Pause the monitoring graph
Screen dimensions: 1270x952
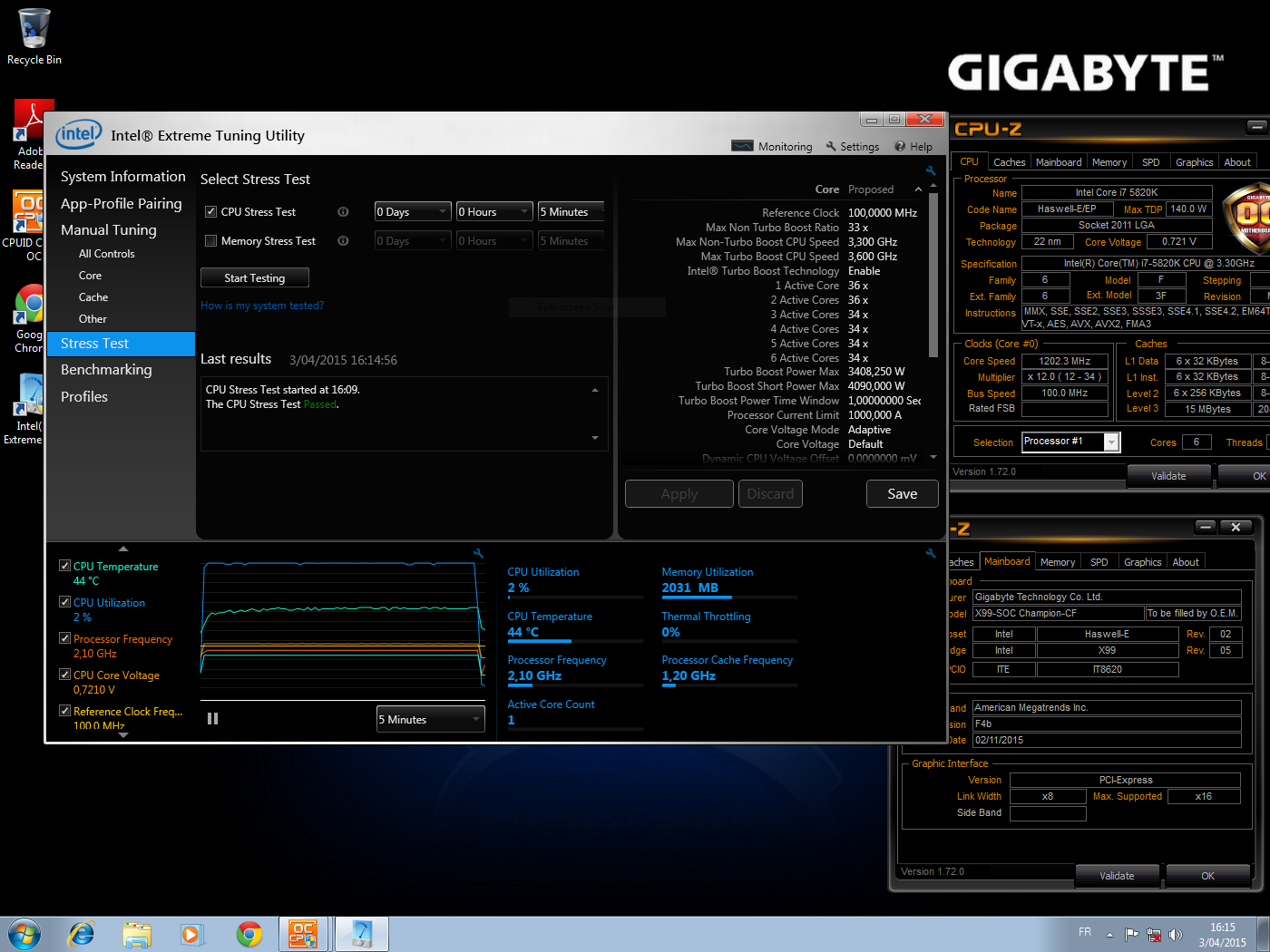[212, 719]
